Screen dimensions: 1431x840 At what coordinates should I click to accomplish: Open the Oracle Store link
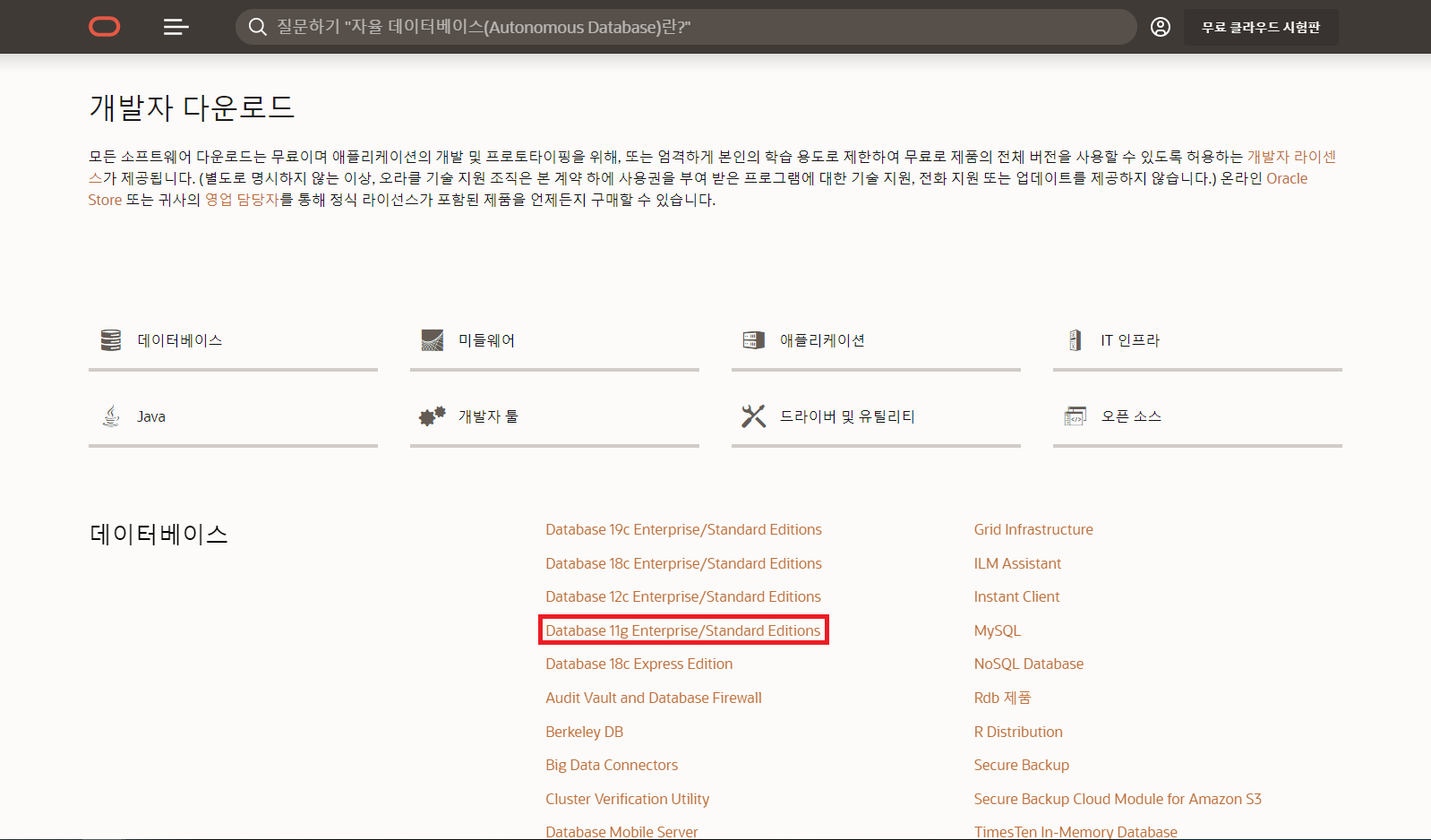pos(1287,178)
